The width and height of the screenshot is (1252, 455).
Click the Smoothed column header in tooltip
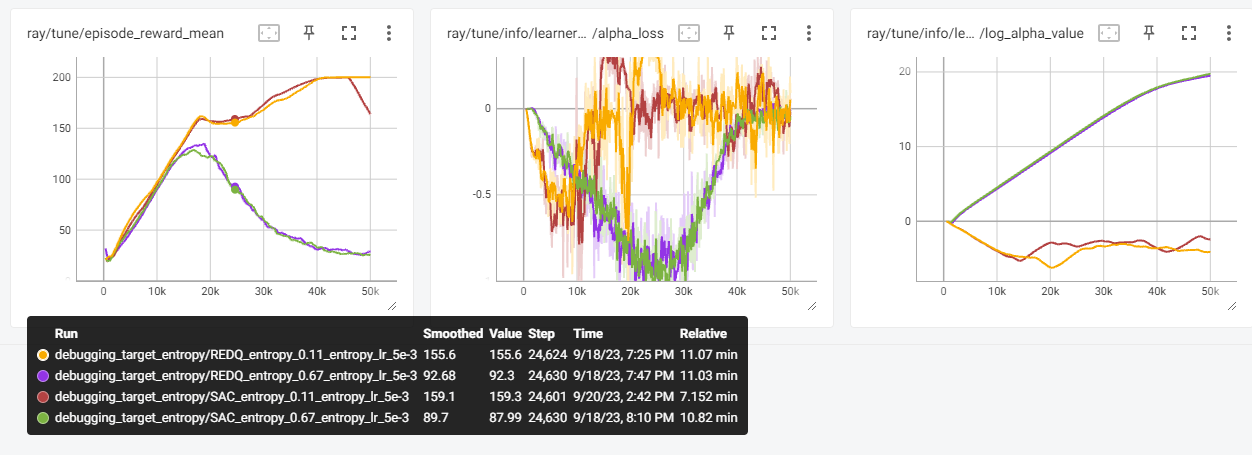pos(453,333)
